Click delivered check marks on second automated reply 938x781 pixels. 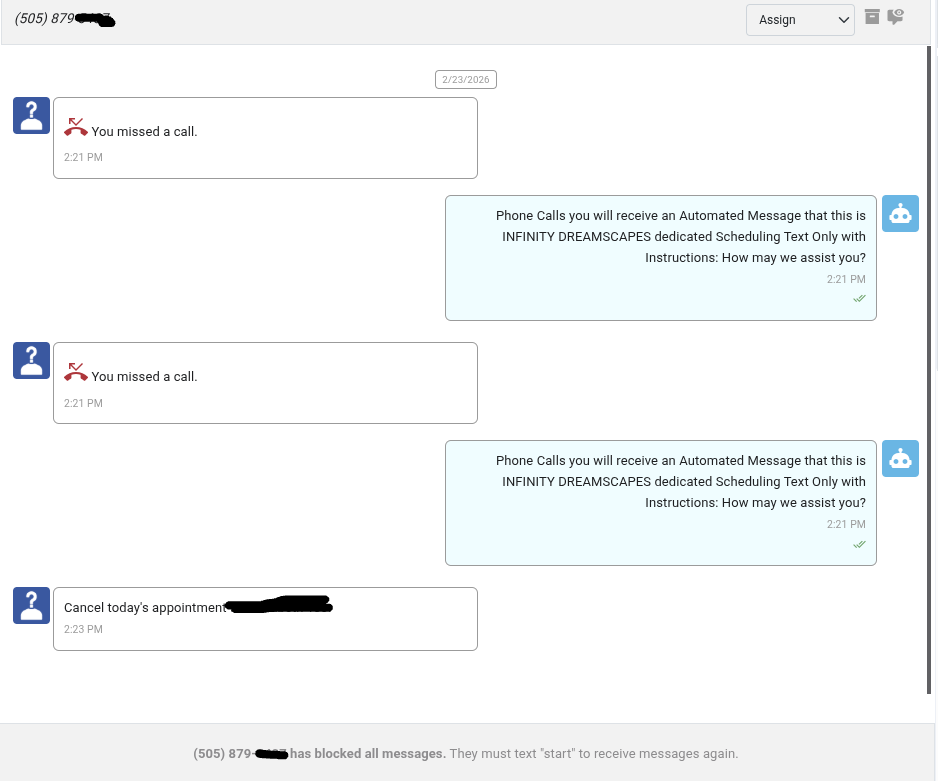pos(859,544)
